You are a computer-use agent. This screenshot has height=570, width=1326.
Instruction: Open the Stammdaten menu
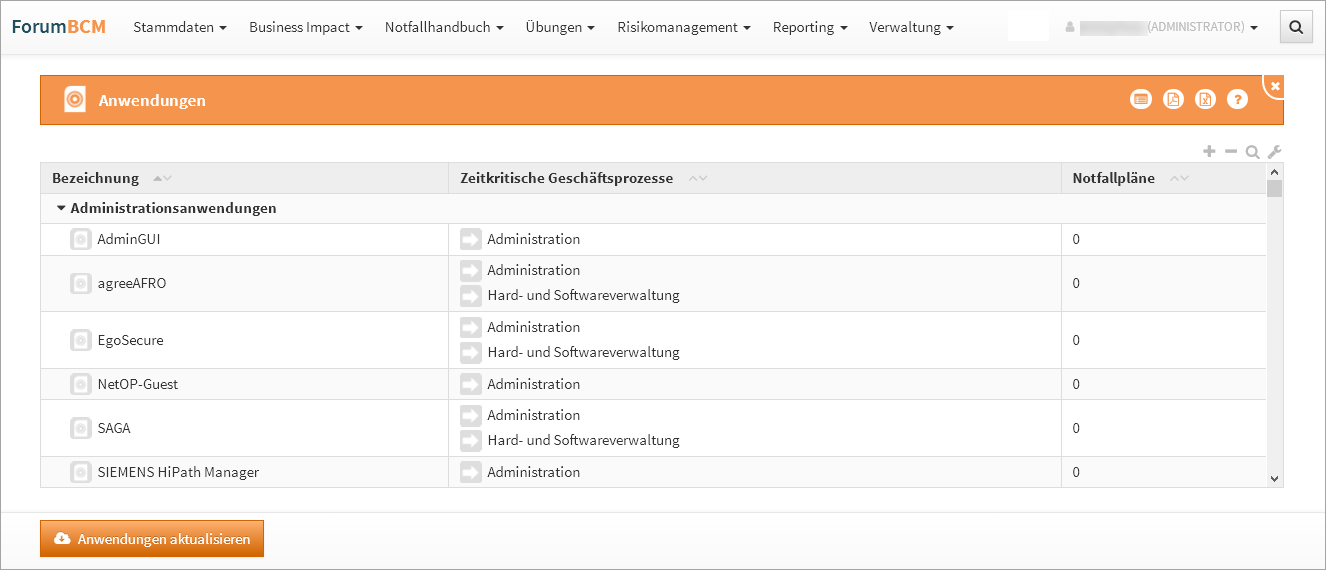click(x=180, y=28)
